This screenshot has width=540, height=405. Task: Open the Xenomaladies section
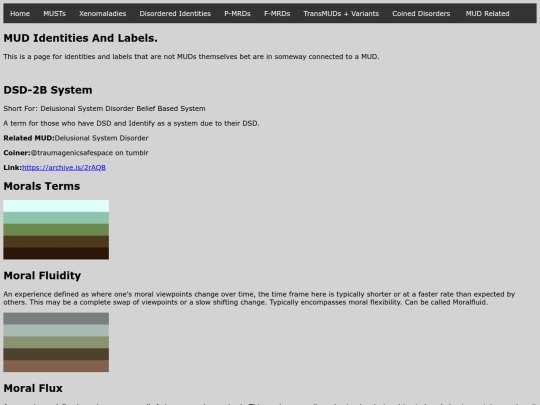point(103,13)
